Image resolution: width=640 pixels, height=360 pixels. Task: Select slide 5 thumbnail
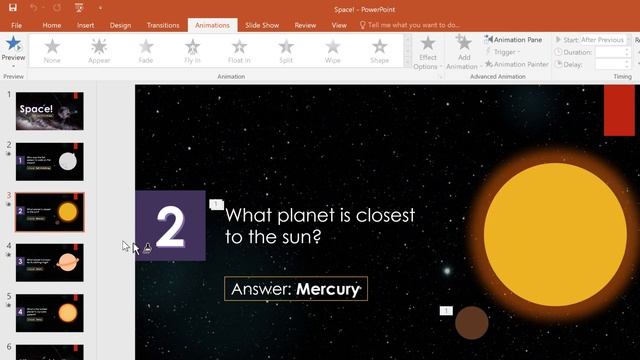click(x=50, y=313)
